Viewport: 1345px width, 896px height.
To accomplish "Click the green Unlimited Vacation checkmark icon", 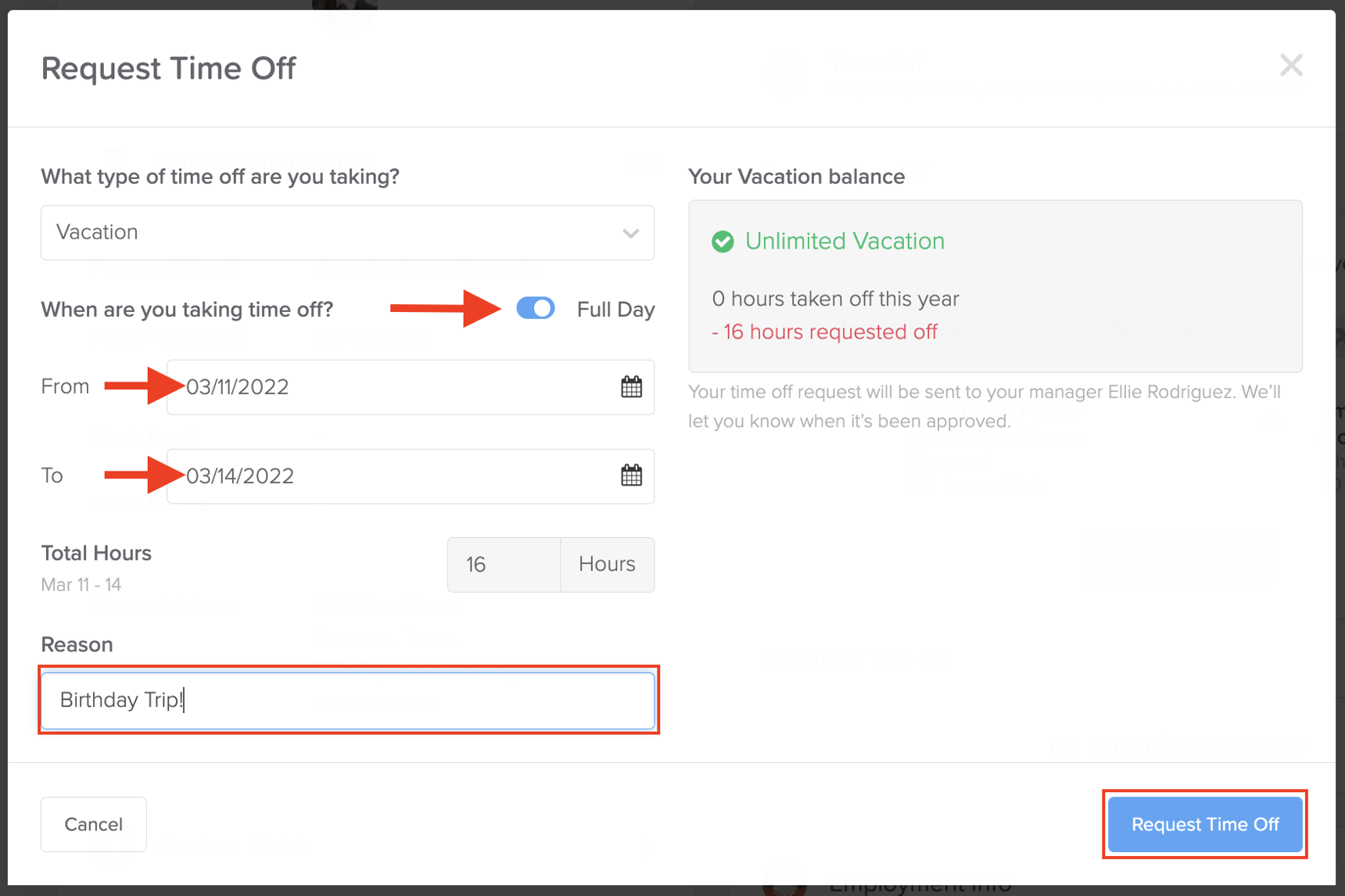I will [723, 242].
